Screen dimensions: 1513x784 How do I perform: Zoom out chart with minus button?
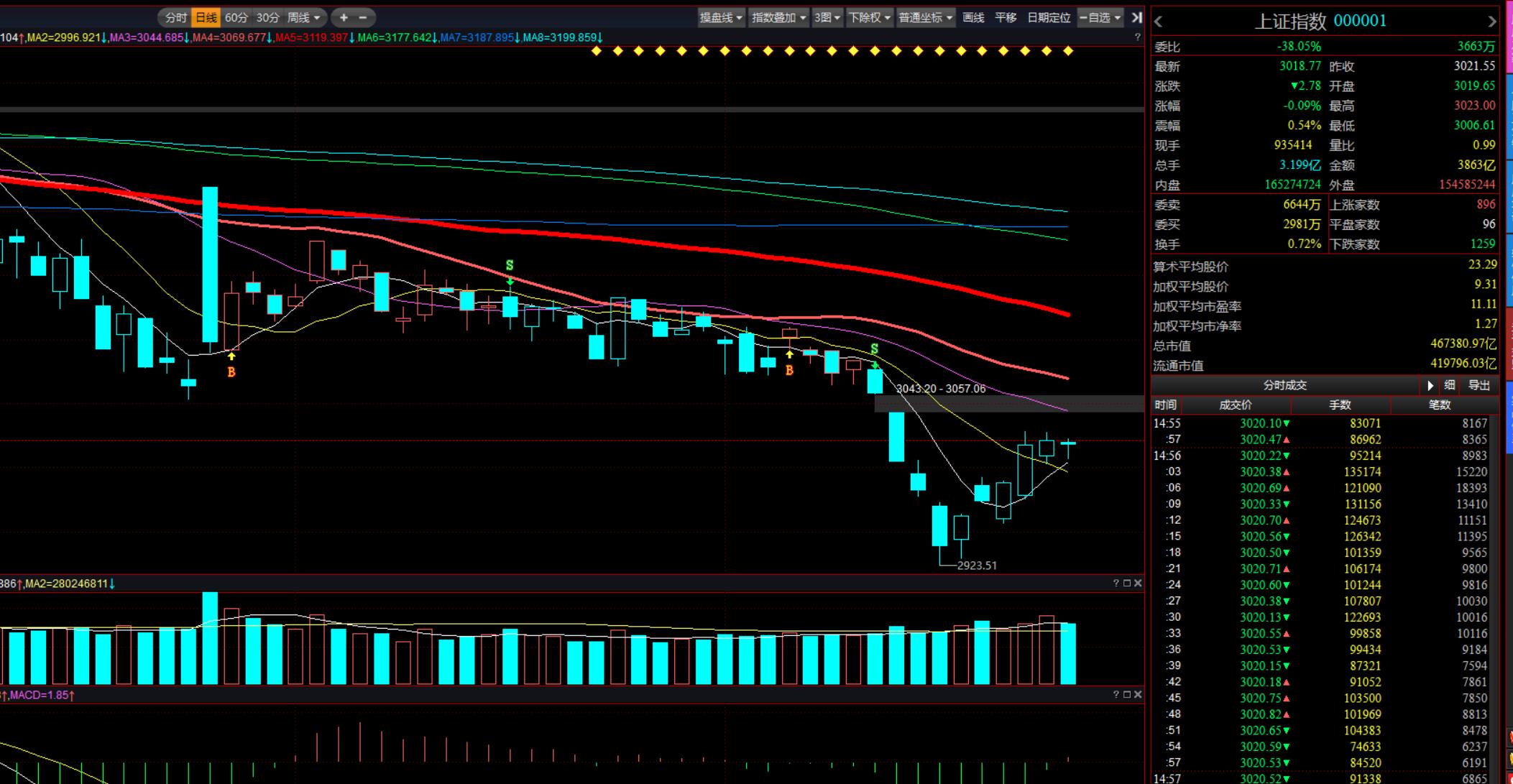tap(363, 17)
